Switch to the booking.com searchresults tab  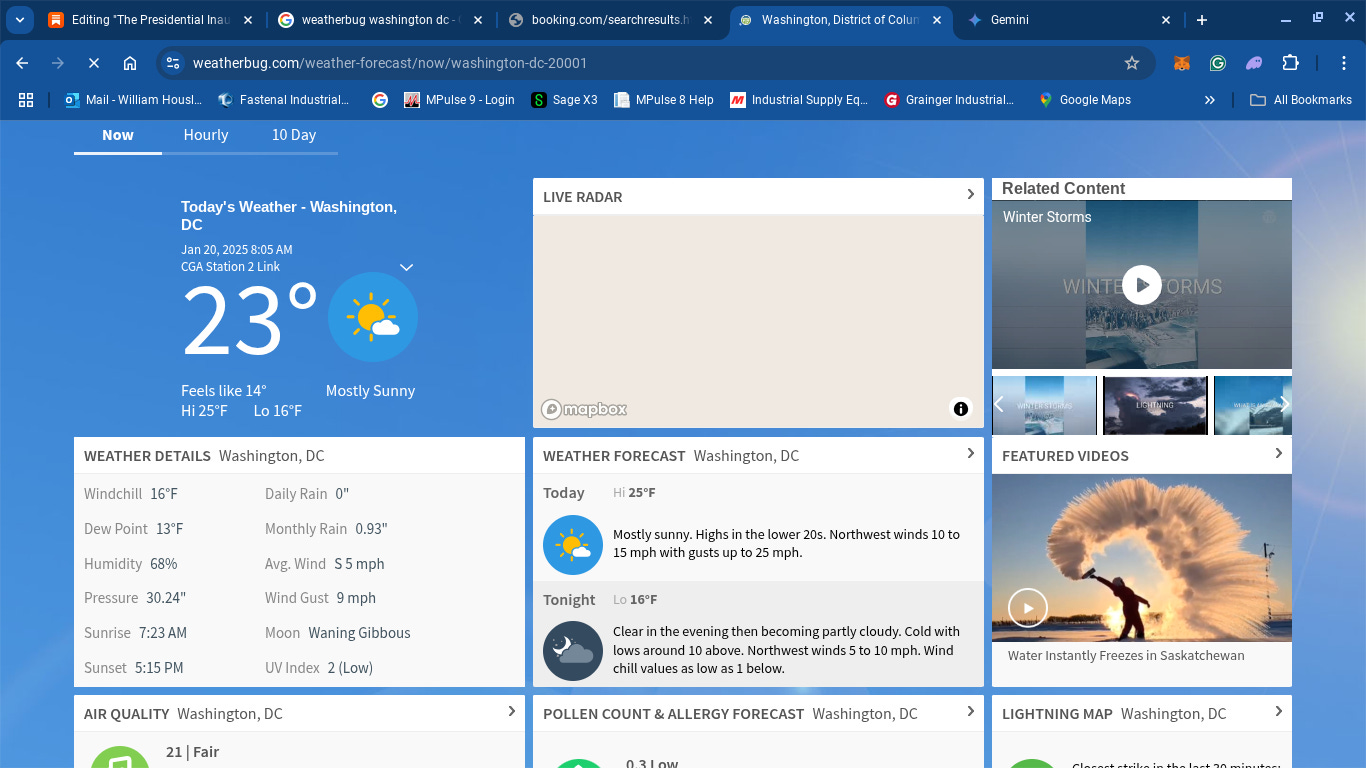(610, 20)
